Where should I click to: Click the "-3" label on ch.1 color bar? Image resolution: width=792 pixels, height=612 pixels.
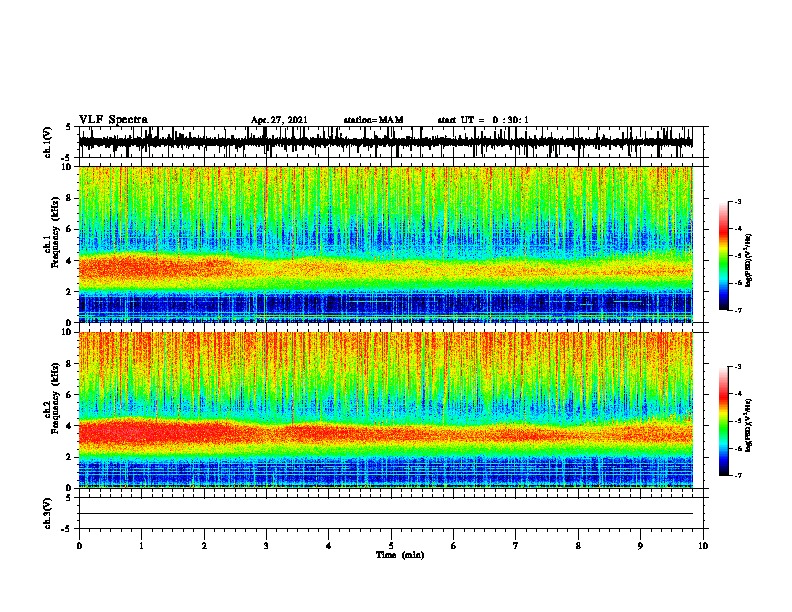[737, 202]
